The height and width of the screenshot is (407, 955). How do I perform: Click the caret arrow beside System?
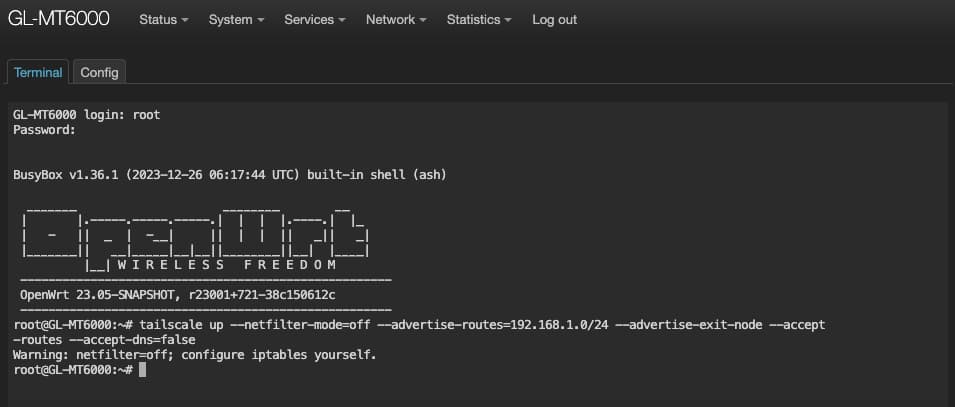[x=261, y=21]
